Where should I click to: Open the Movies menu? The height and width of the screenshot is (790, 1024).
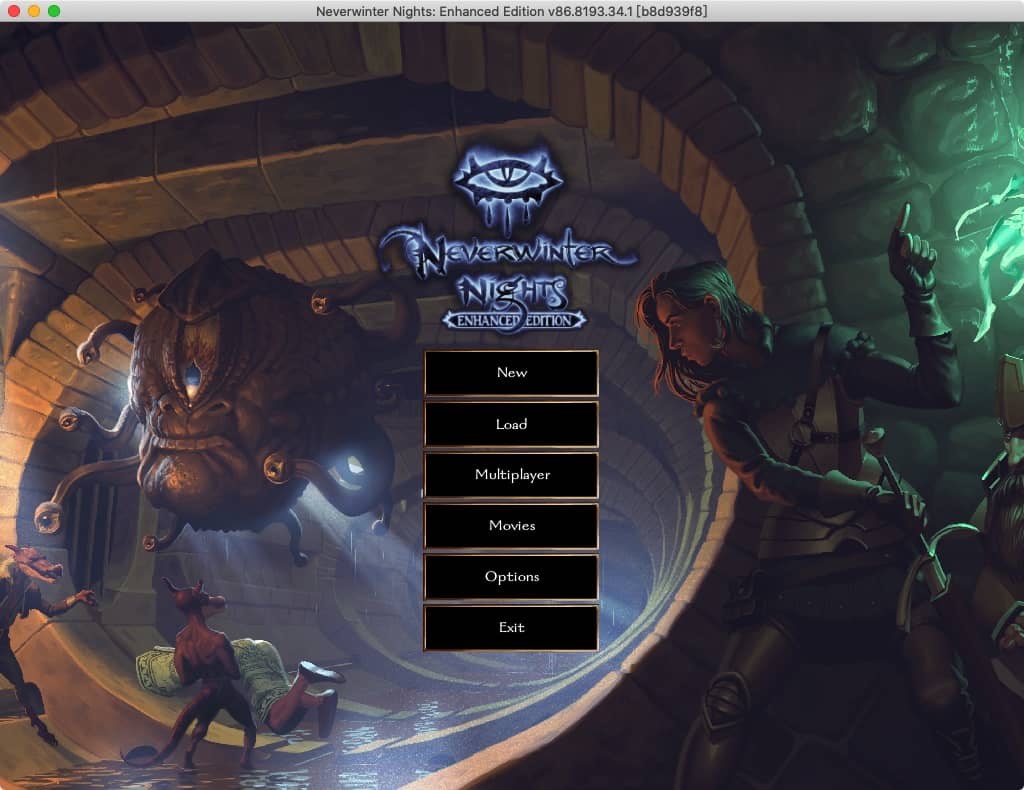(x=511, y=526)
